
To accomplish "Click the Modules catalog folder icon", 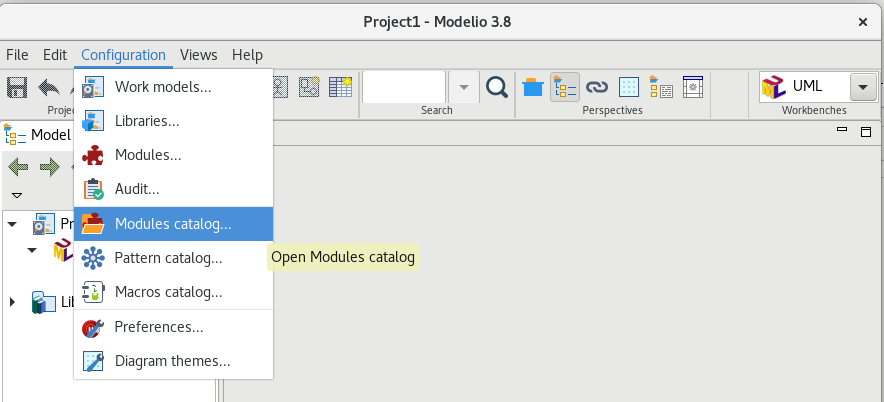I will pyautogui.click(x=92, y=224).
